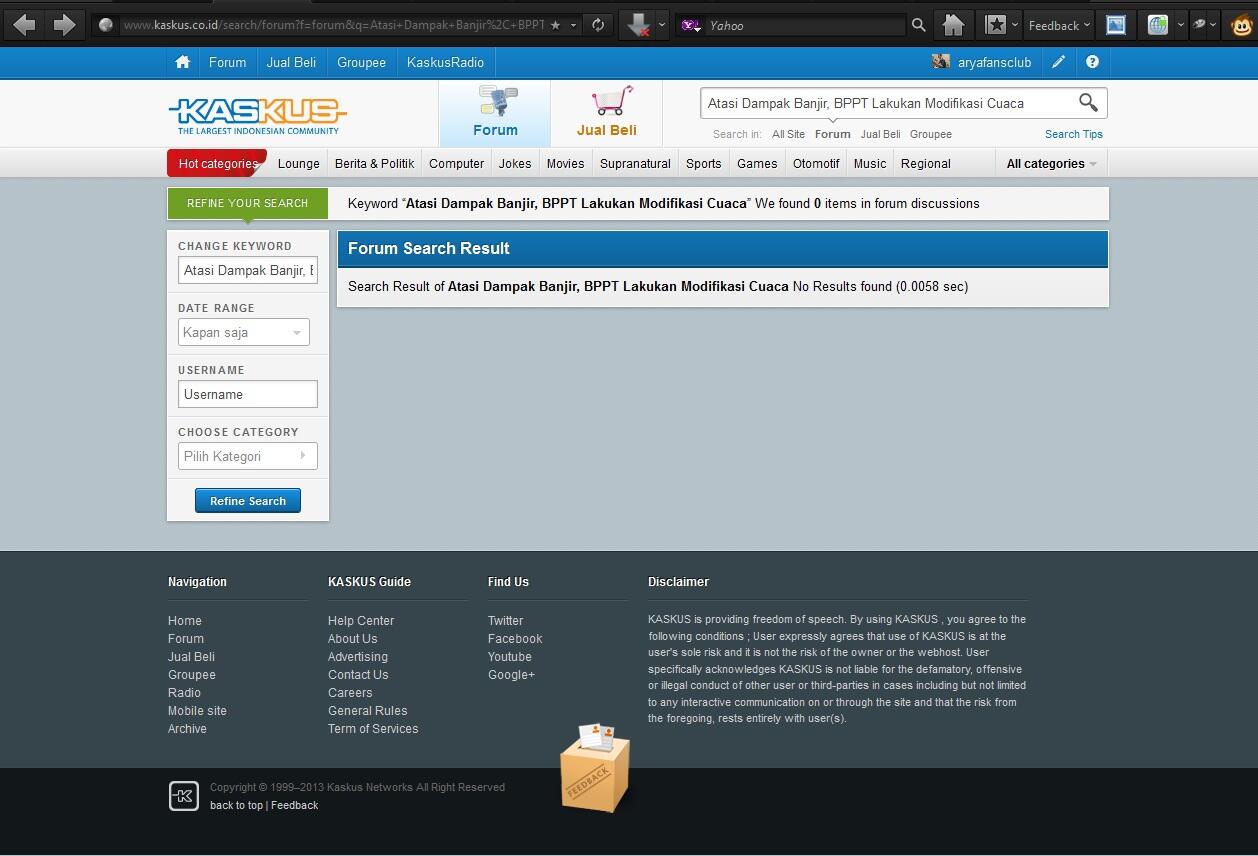Open the footer Feedback link
Screen dimensions: 1258x856
coord(294,805)
